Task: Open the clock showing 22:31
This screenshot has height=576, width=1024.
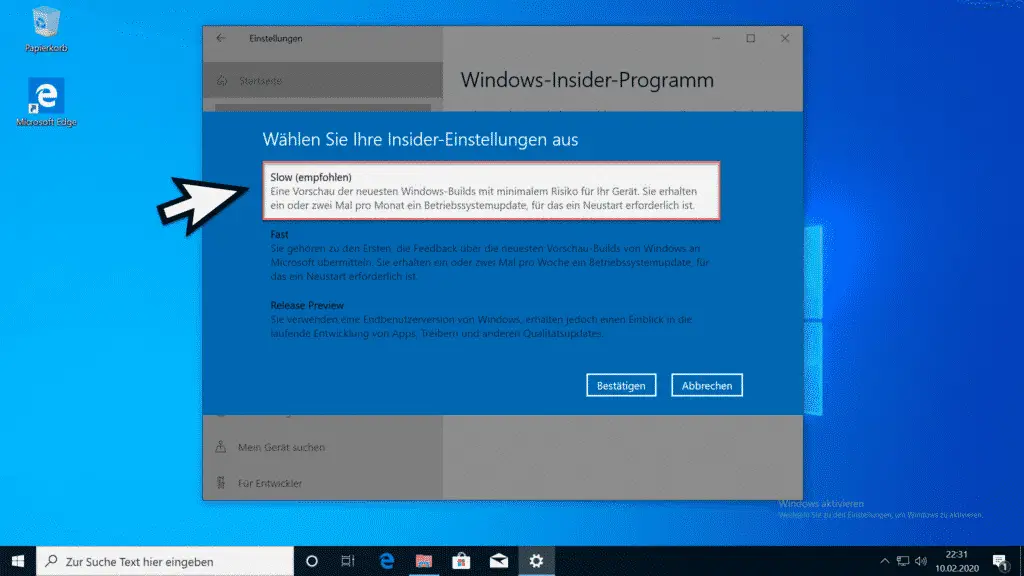Action: point(957,561)
